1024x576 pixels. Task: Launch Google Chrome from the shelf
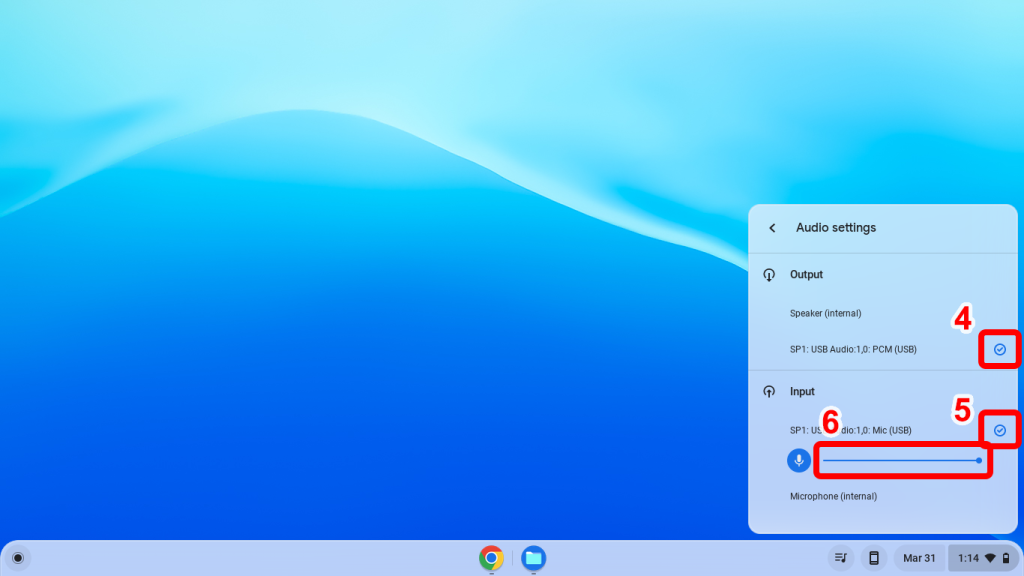(x=491, y=558)
